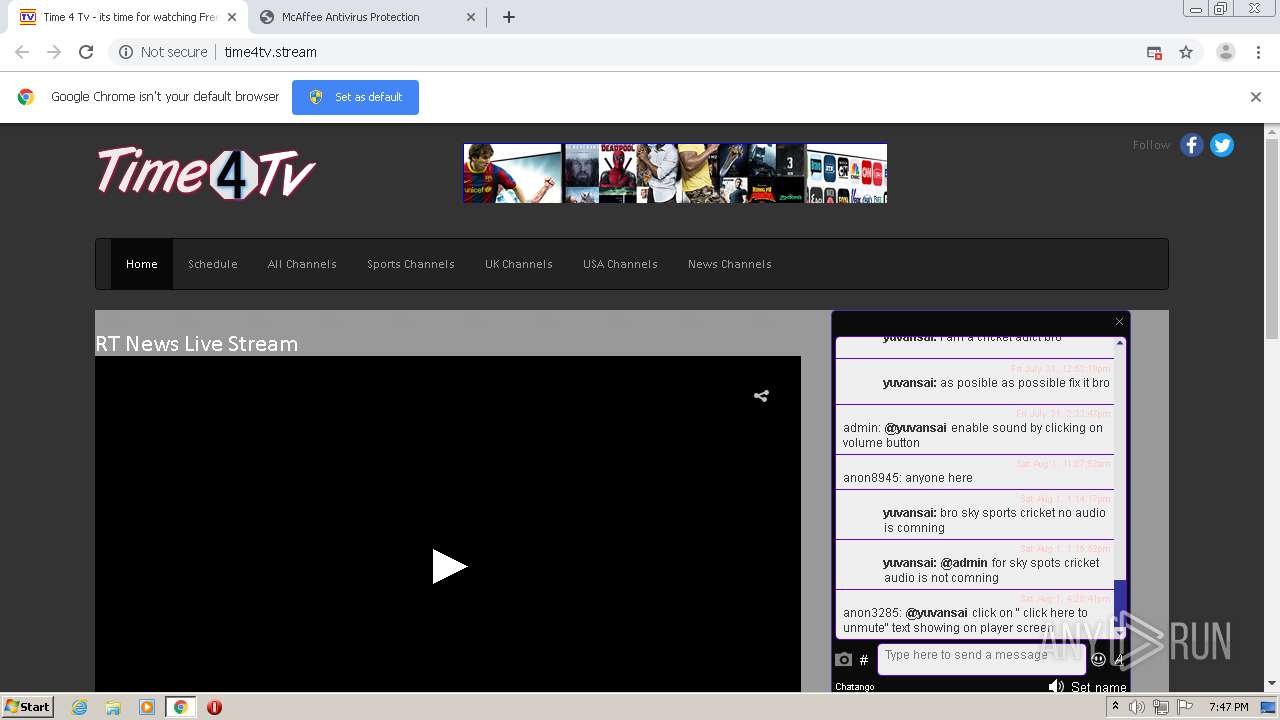Click the page vertical scrollbar
Image resolution: width=1280 pixels, height=720 pixels.
pyautogui.click(x=1272, y=238)
